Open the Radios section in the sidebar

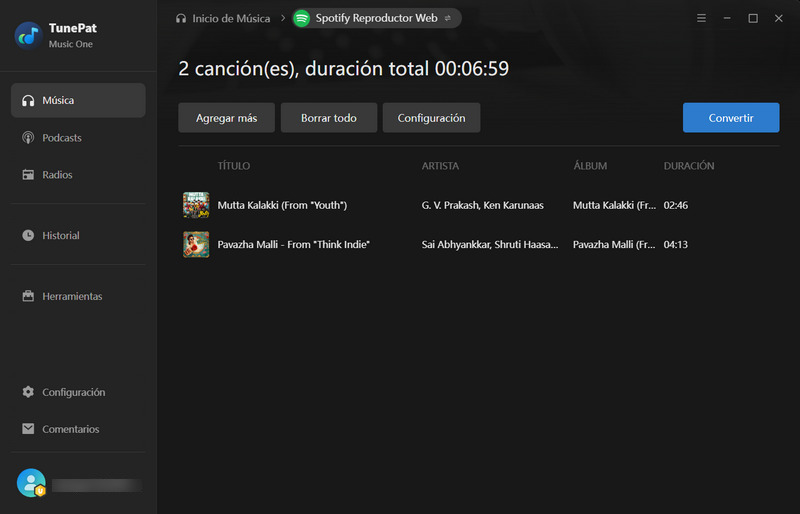[x=78, y=175]
